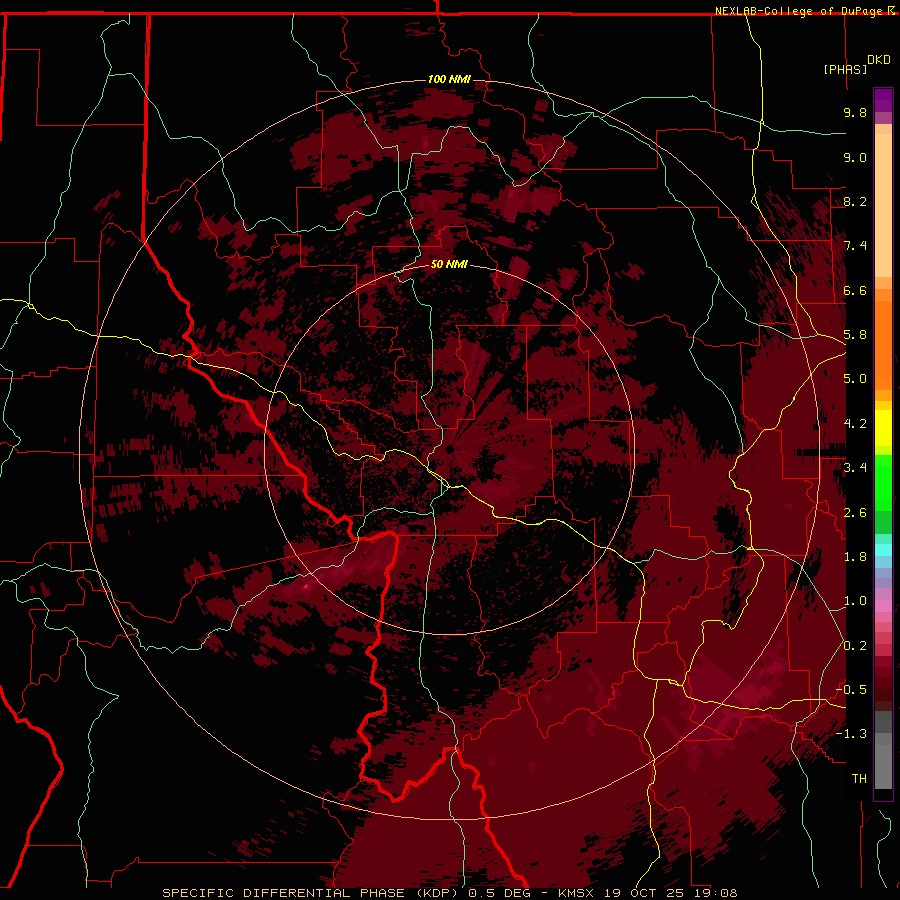Click the 3.4 legend value
Image resolution: width=900 pixels, height=900 pixels.
(855, 468)
